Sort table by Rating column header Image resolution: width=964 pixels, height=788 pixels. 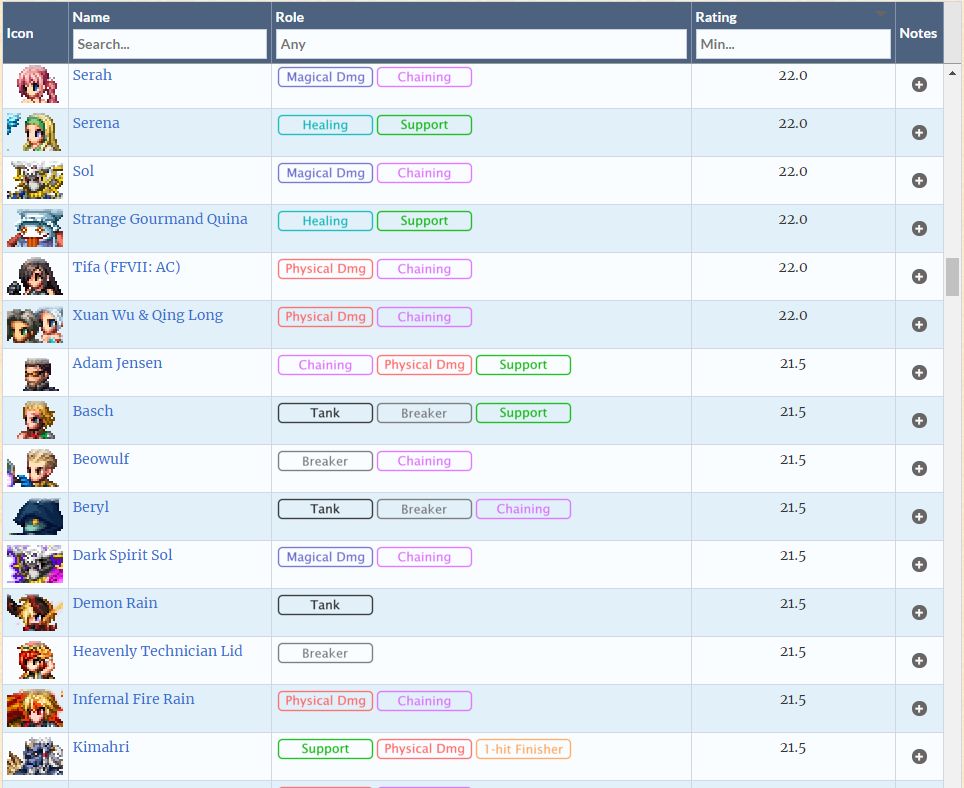click(x=716, y=17)
